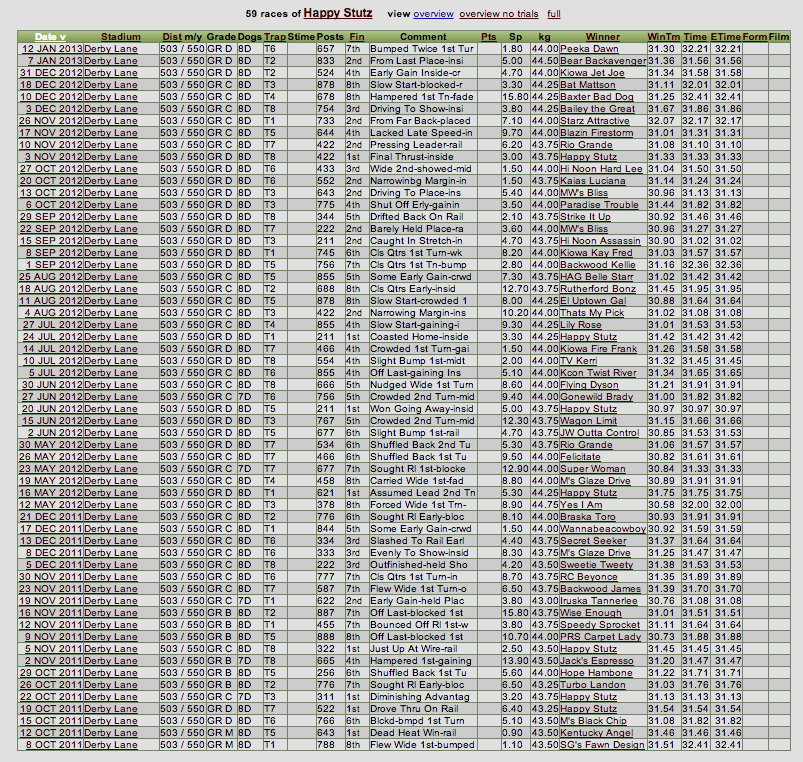This screenshot has height=762, width=803.
Task: Open winner Hi Noon Hard Lee
Action: point(601,168)
